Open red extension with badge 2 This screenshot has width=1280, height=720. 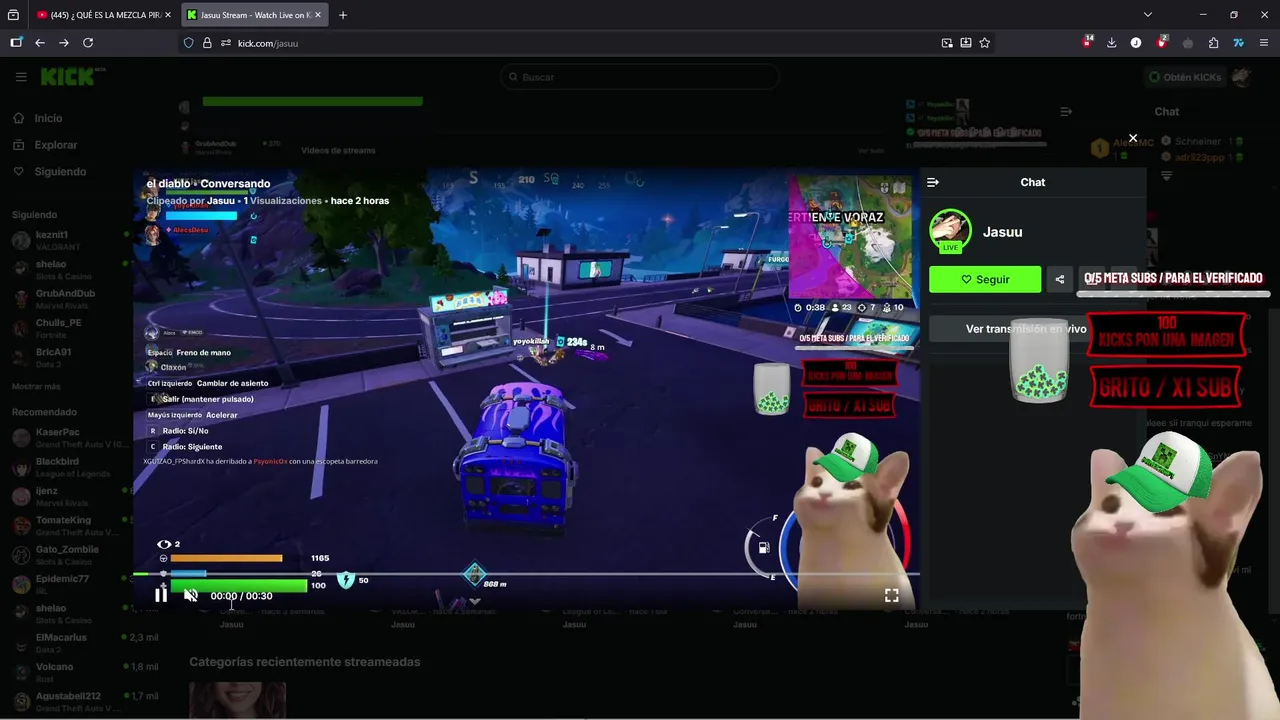point(1162,42)
